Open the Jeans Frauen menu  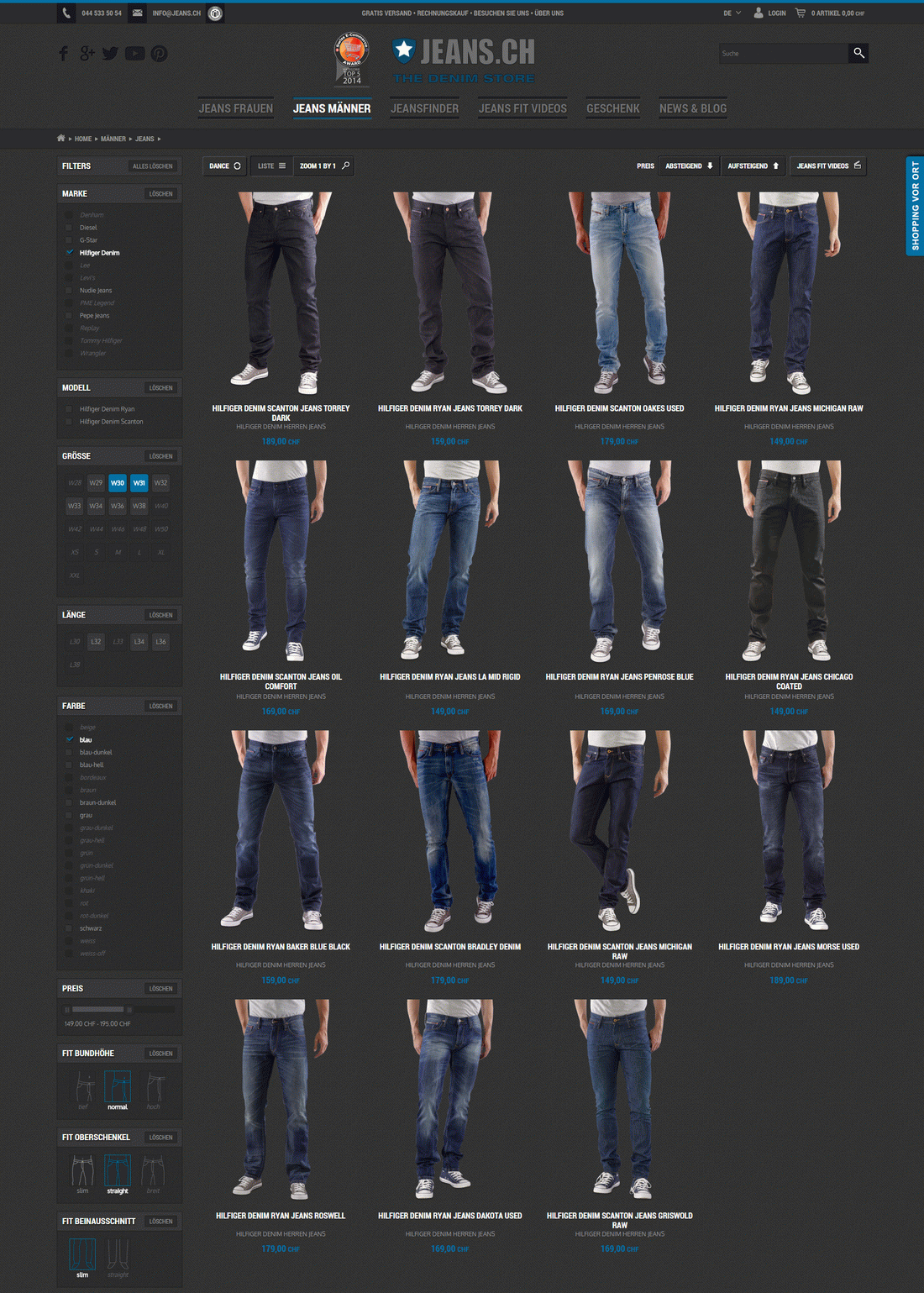pos(236,108)
